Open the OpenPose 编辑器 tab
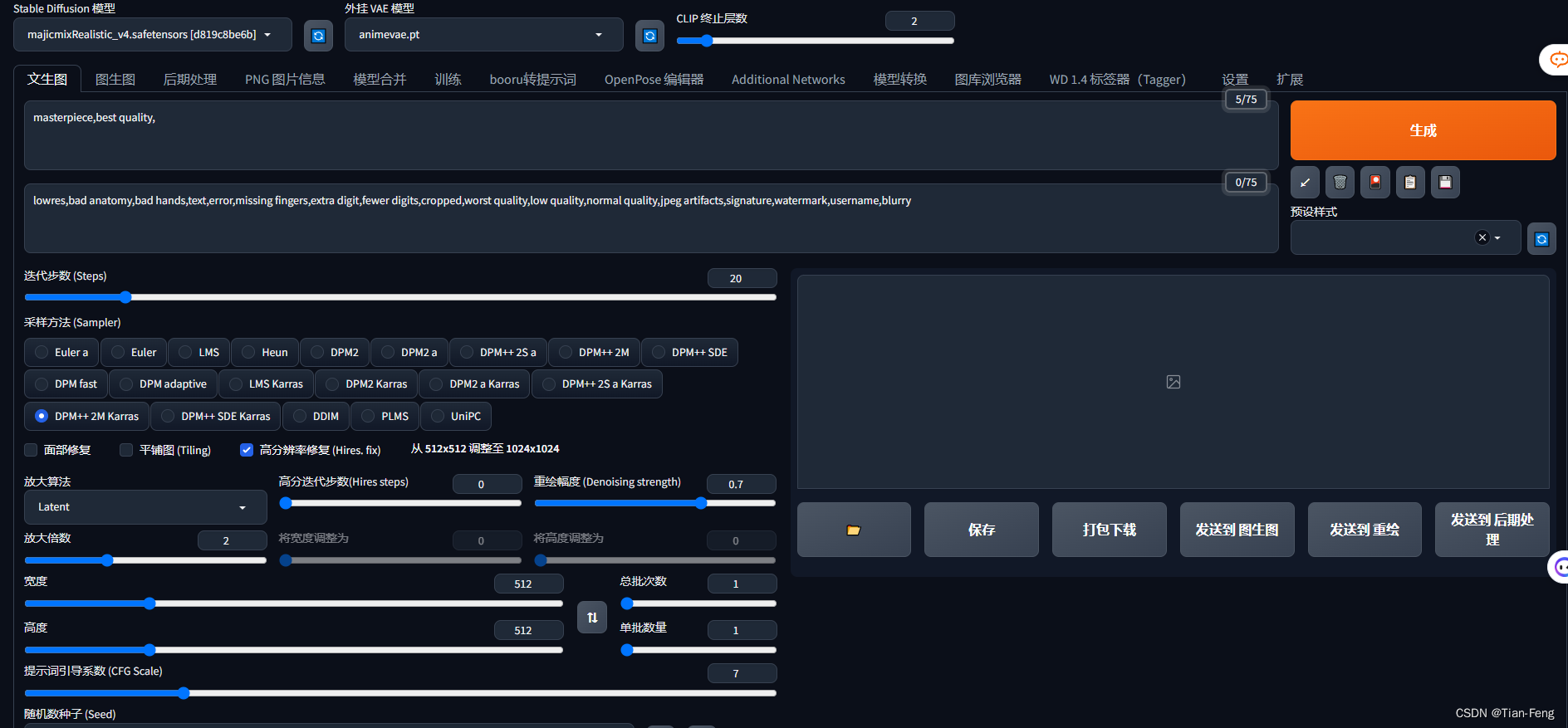This screenshot has width=1568, height=728. pyautogui.click(x=654, y=79)
